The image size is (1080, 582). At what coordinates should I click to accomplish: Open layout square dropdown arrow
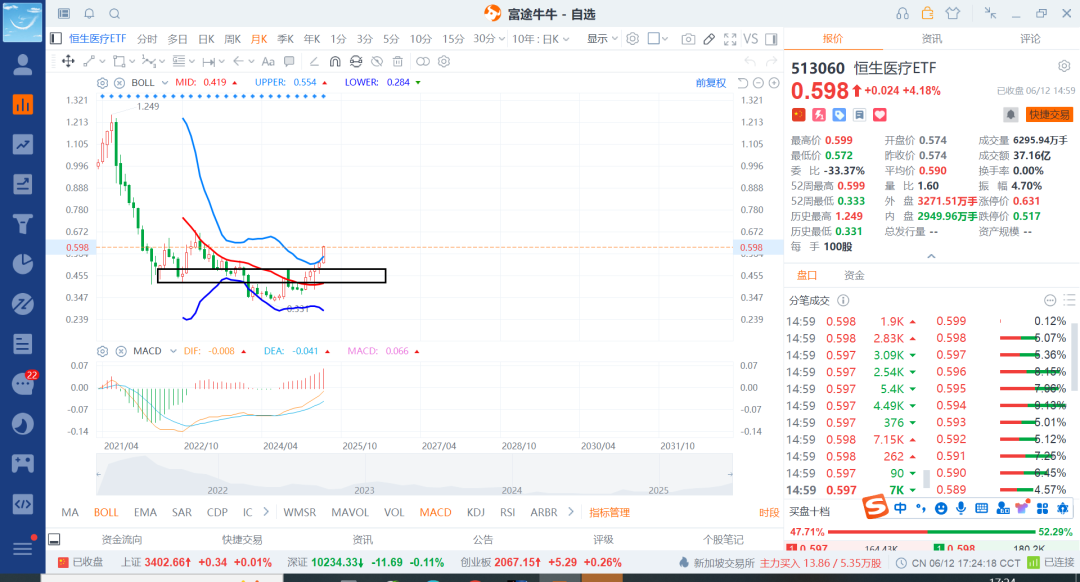tap(665, 39)
